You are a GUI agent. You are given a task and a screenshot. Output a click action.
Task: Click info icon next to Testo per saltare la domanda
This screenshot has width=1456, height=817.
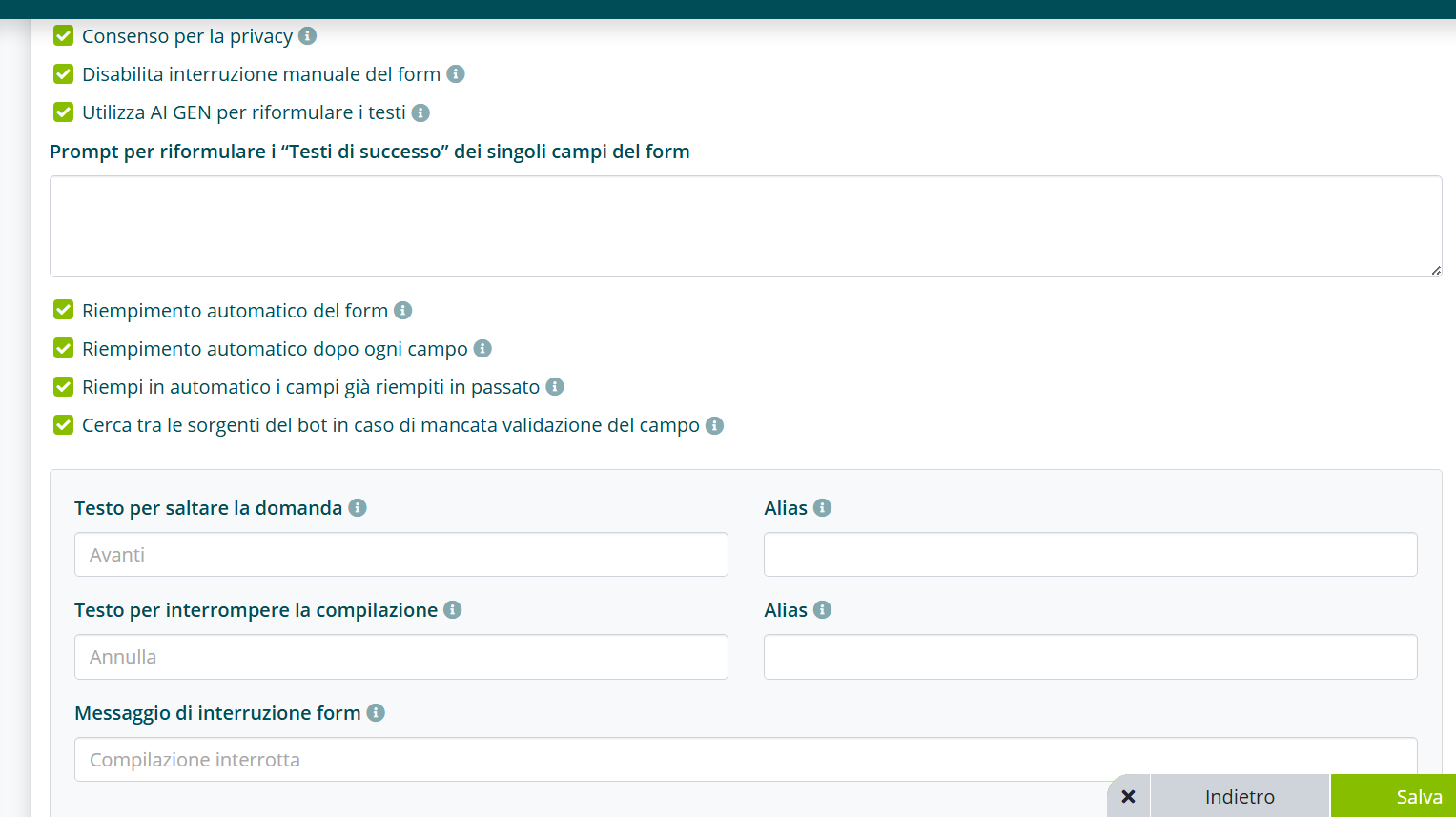pyautogui.click(x=358, y=507)
